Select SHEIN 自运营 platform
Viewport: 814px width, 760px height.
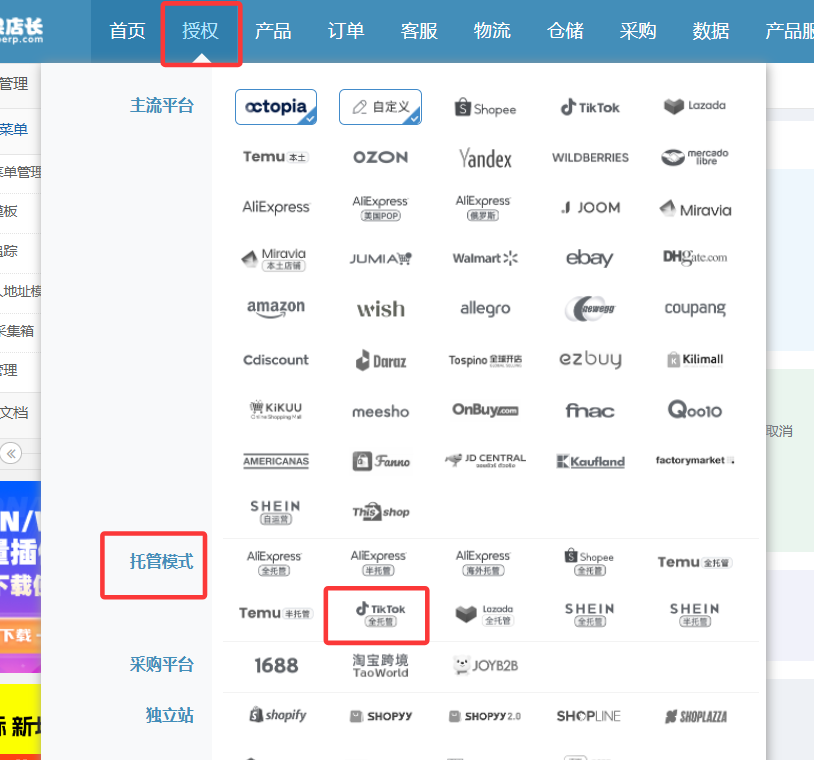[276, 512]
